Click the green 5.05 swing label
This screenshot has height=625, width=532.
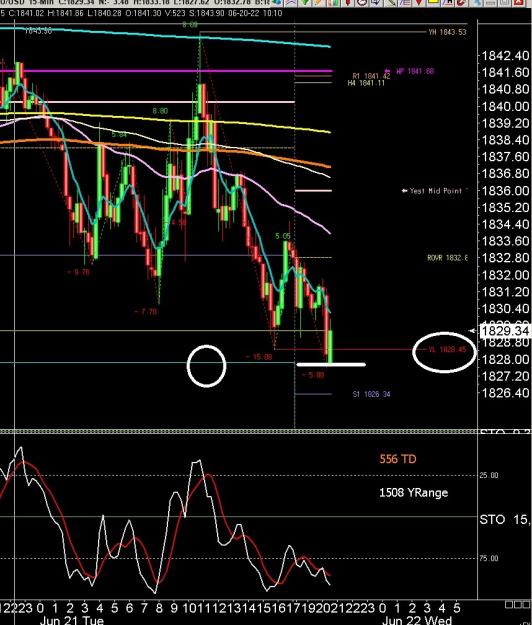pyautogui.click(x=283, y=236)
